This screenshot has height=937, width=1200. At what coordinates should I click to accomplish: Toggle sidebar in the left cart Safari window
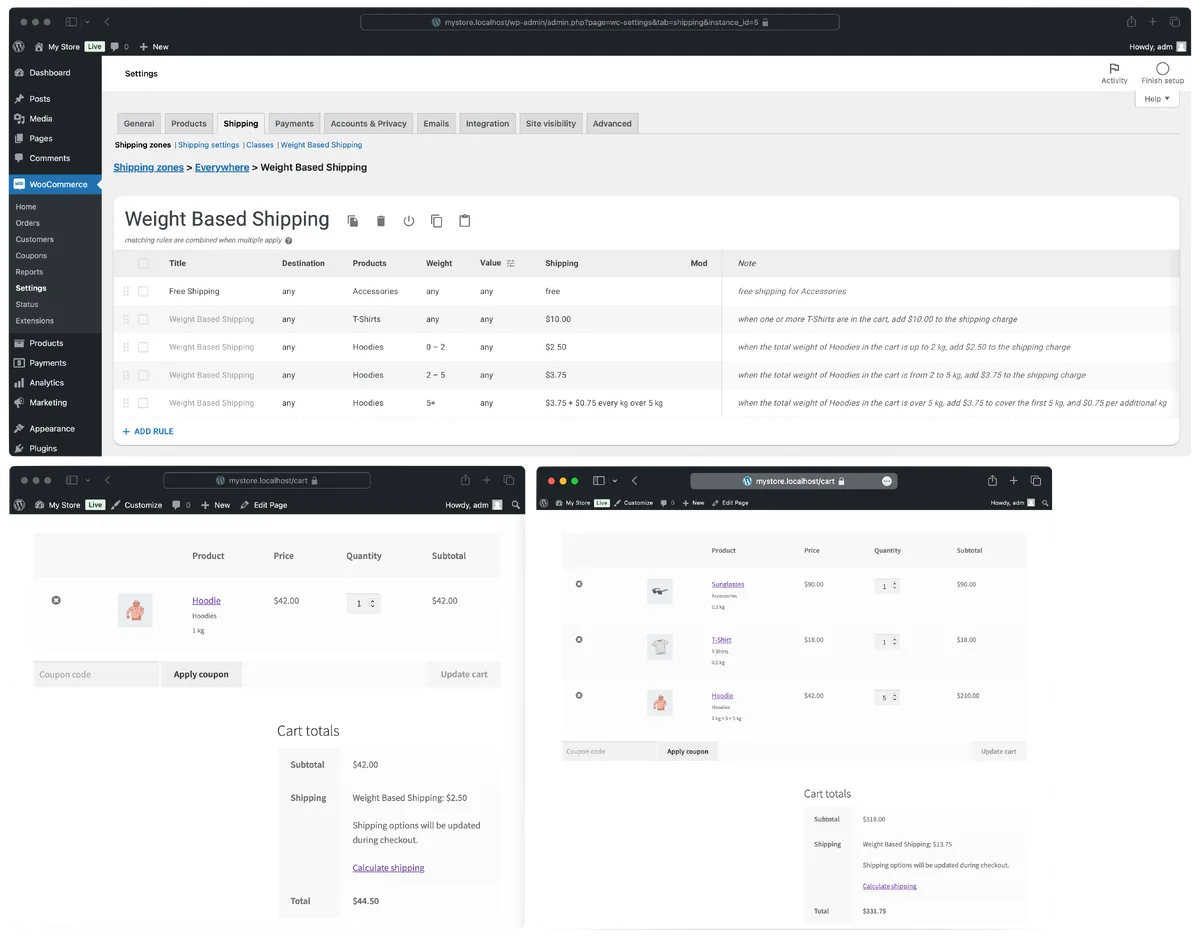[x=72, y=480]
